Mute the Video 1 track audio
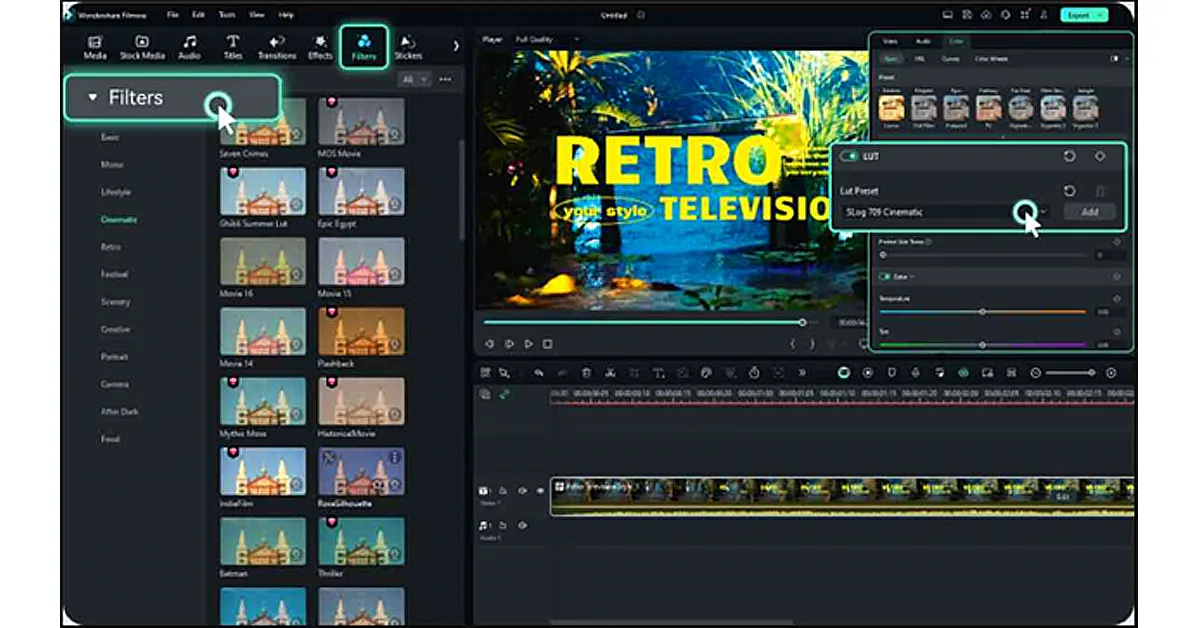The height and width of the screenshot is (628, 1200). [x=522, y=491]
